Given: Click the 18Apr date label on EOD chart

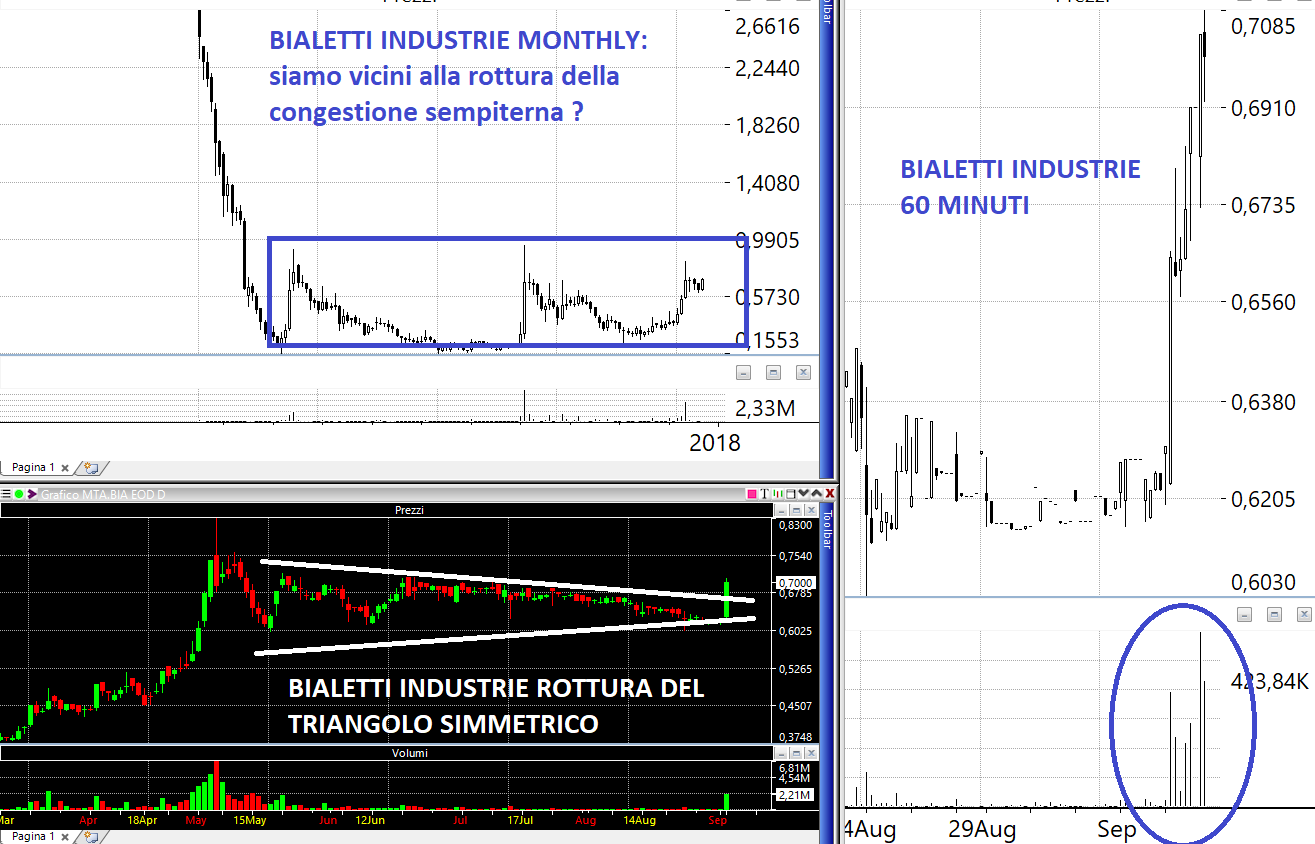Looking at the screenshot, I should (143, 820).
